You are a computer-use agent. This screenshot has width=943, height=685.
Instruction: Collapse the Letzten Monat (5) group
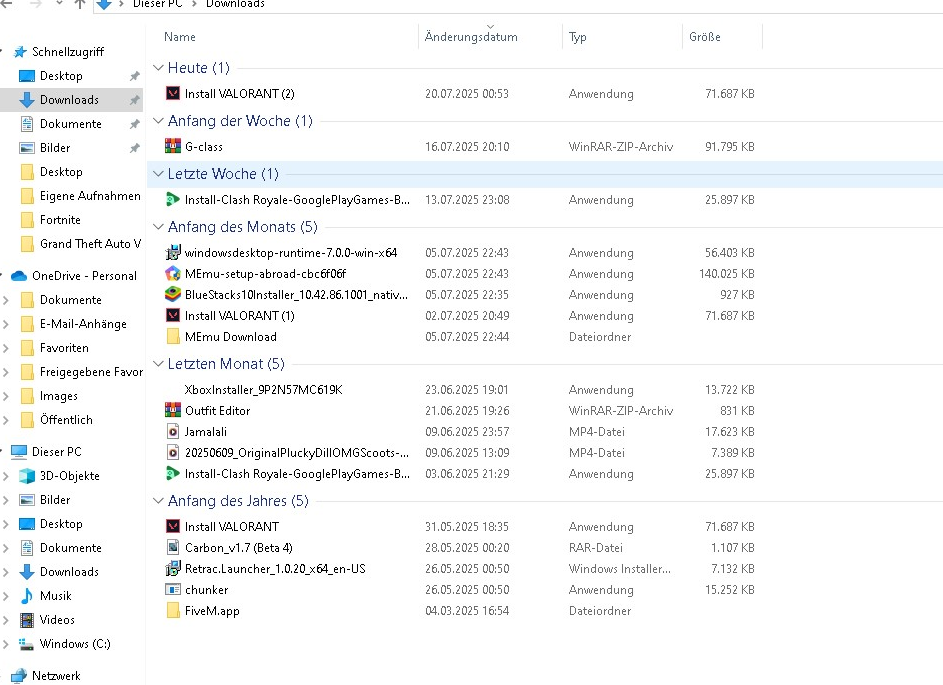(x=158, y=364)
